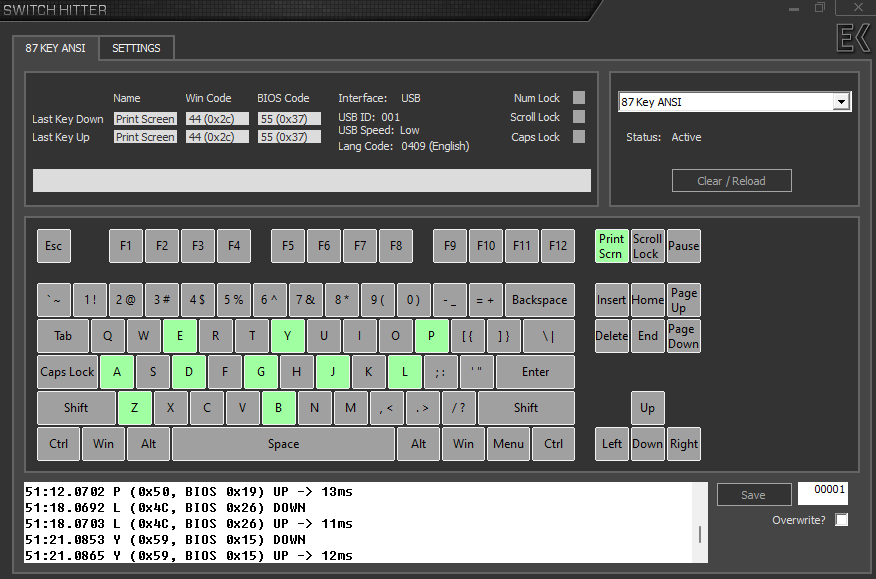Click the EK logo icon
The height and width of the screenshot is (579, 876).
coord(853,37)
